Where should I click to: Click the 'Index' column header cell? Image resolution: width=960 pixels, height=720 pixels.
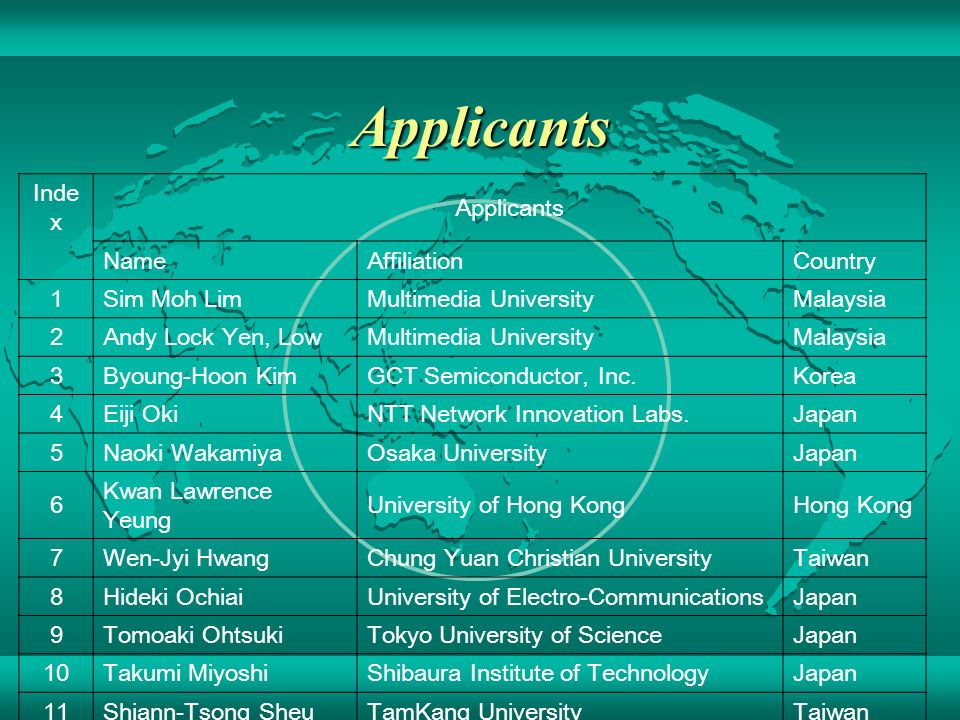[x=56, y=227]
